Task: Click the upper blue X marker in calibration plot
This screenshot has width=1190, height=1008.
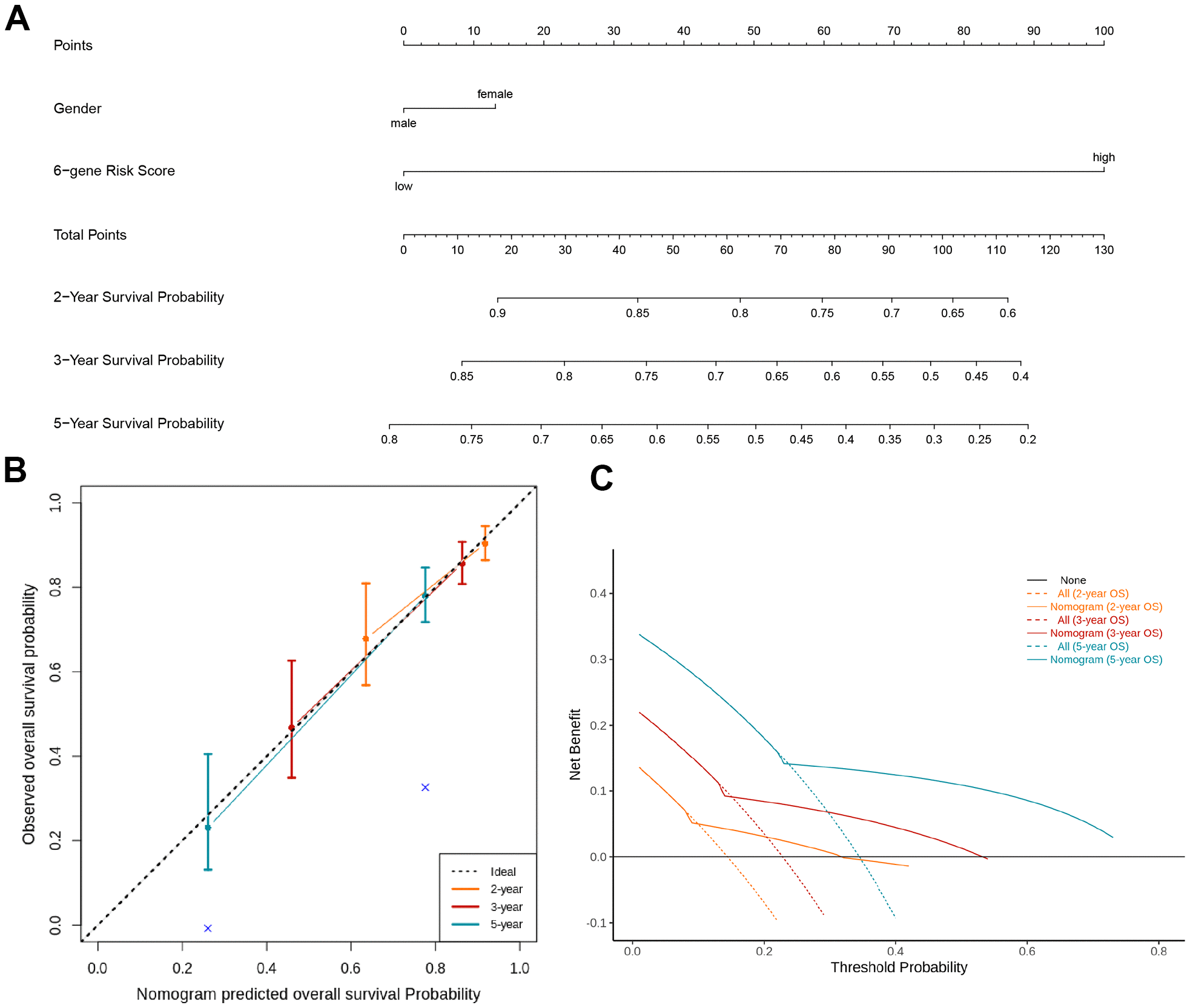Action: pyautogui.click(x=425, y=787)
